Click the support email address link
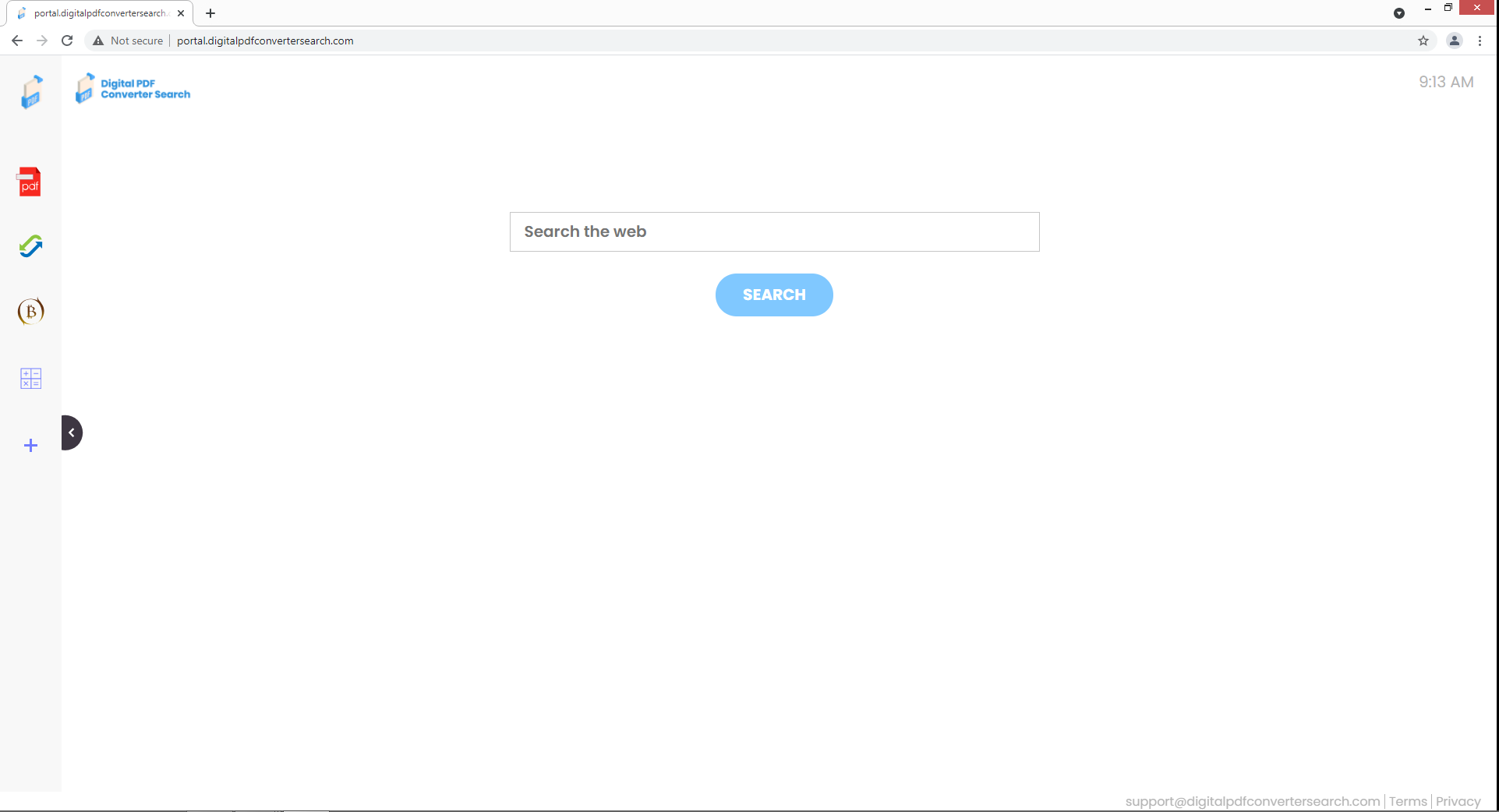Viewport: 1499px width, 812px height. tap(1252, 801)
